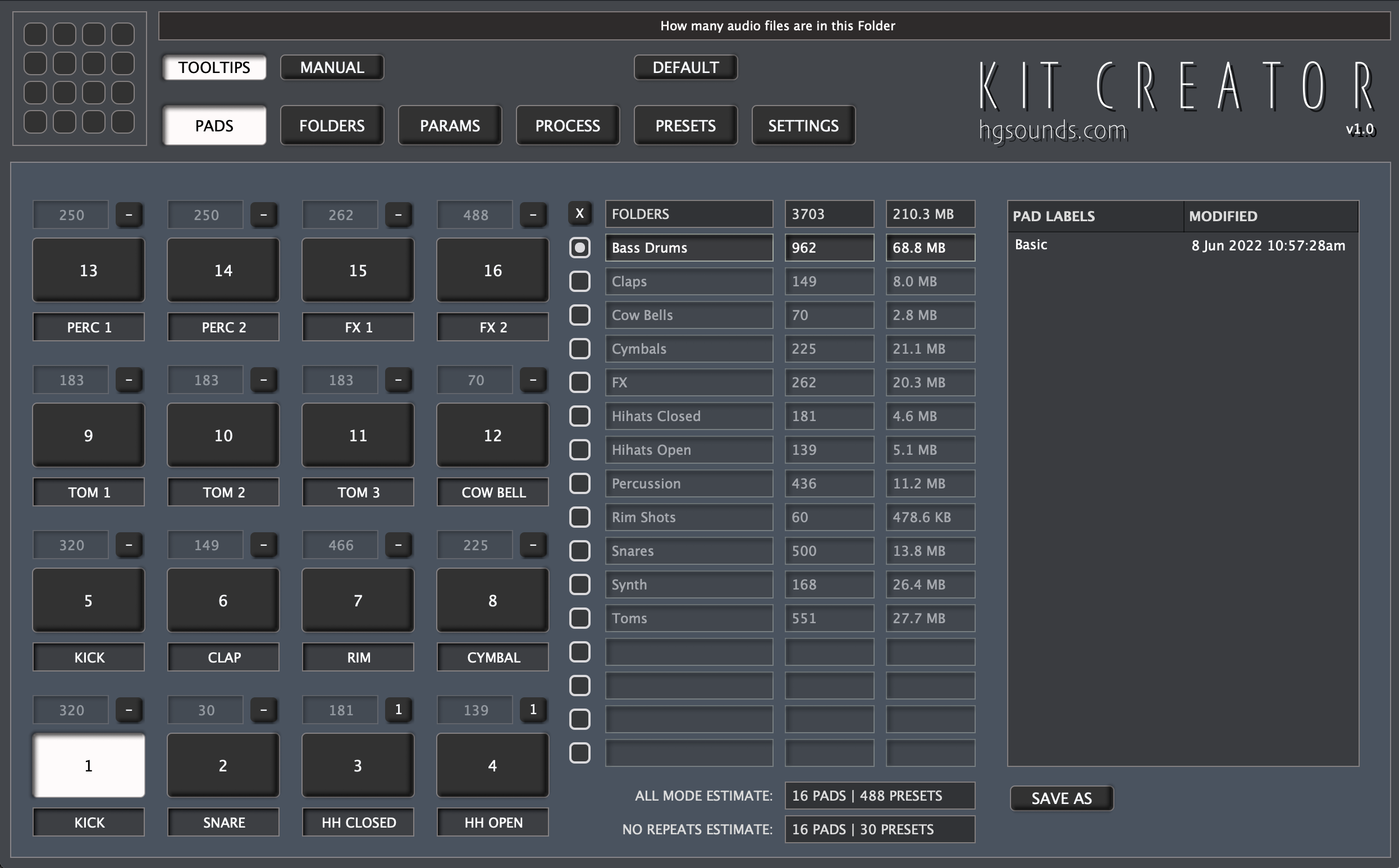
Task: Select the Basic entry in PAD LABELS list
Action: [x=1030, y=245]
